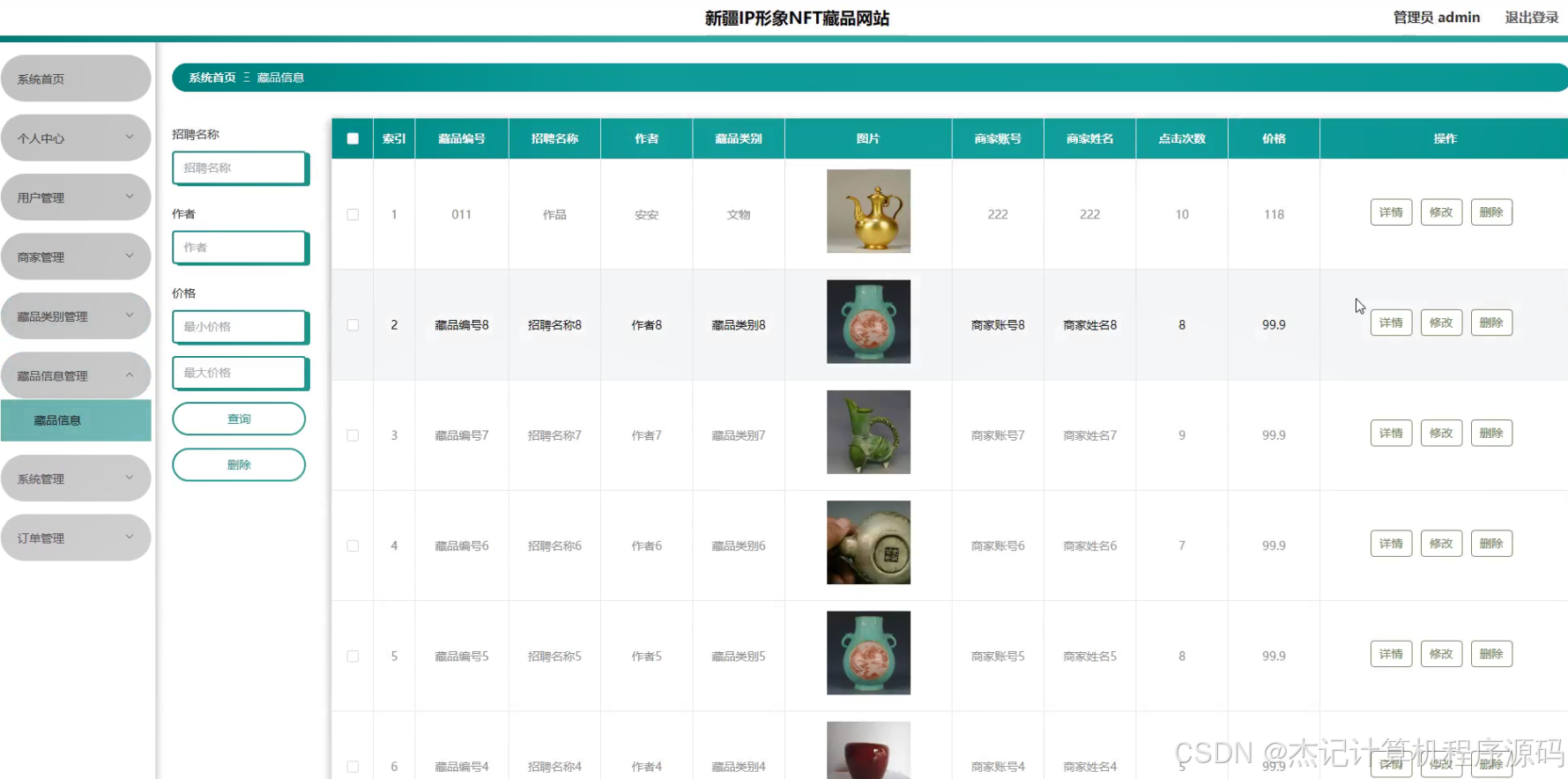Screen dimensions: 1568x779
Task: Click 修改 for row 011
Action: pos(1441,212)
